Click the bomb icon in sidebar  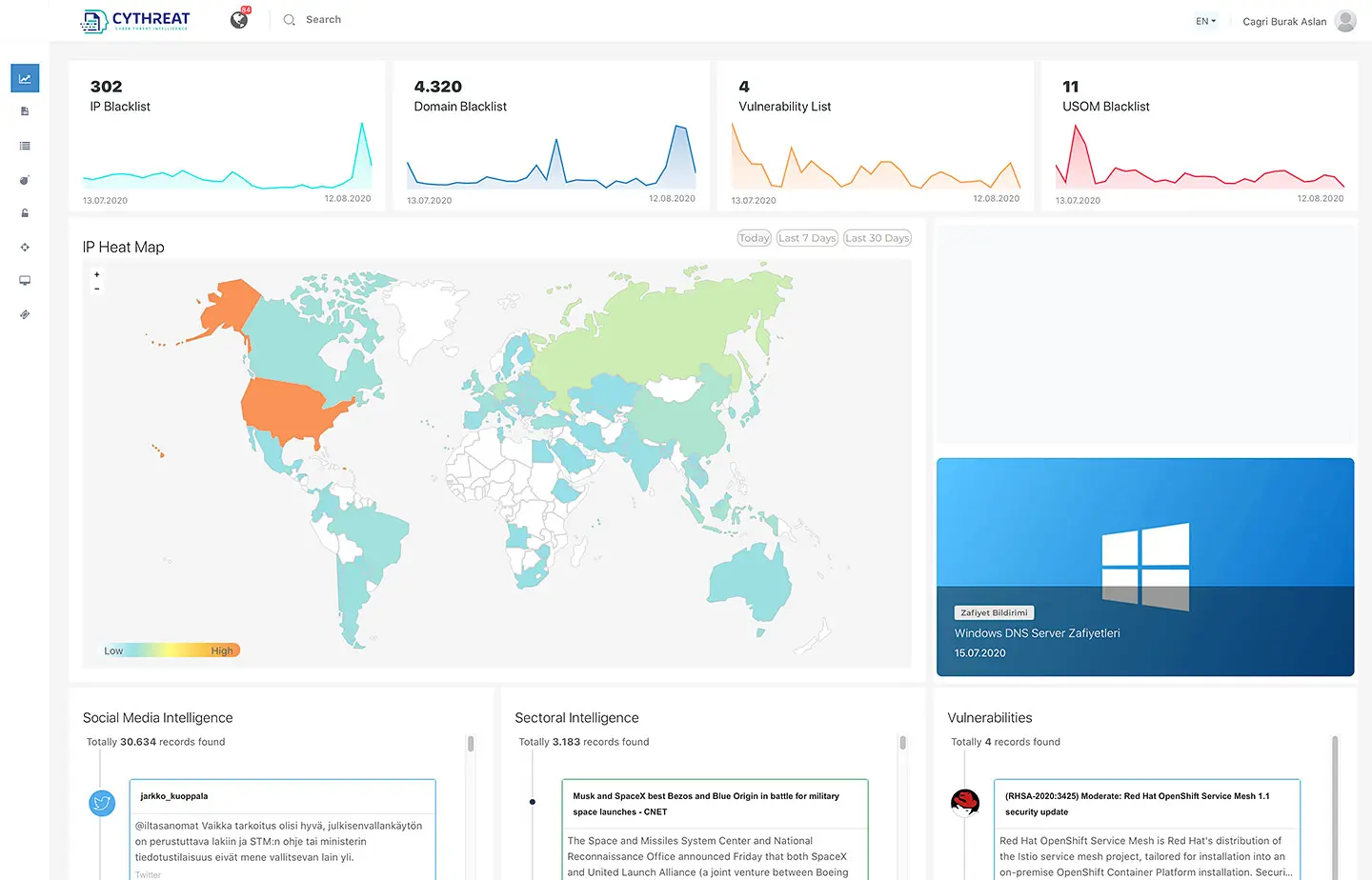(25, 180)
